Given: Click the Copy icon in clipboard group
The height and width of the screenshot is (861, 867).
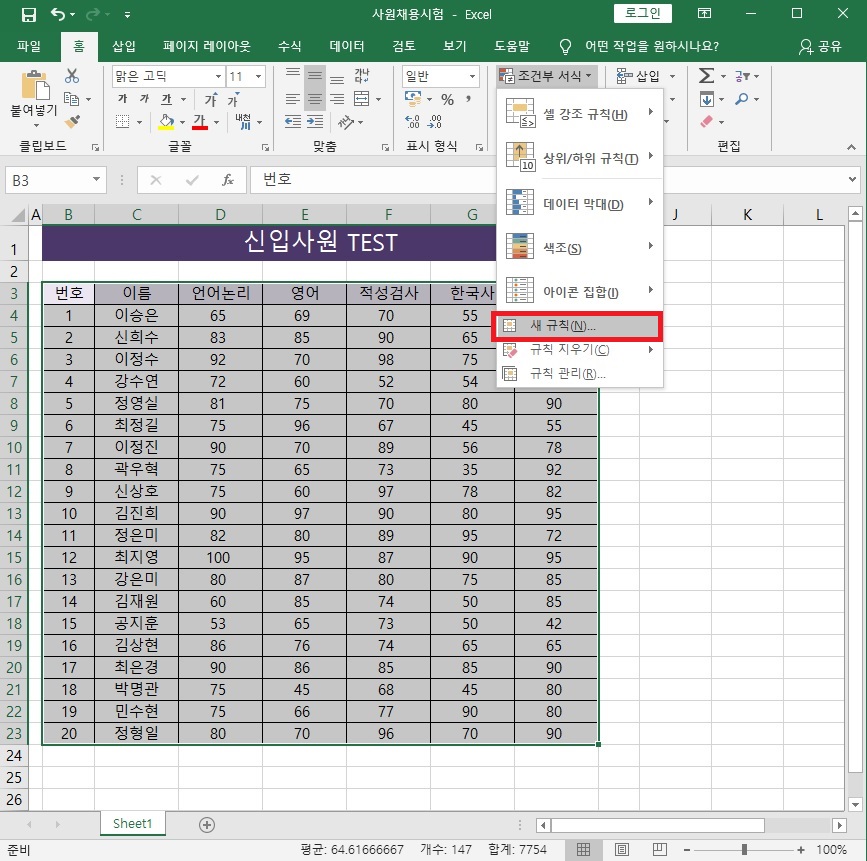Looking at the screenshot, I should pyautogui.click(x=72, y=99).
